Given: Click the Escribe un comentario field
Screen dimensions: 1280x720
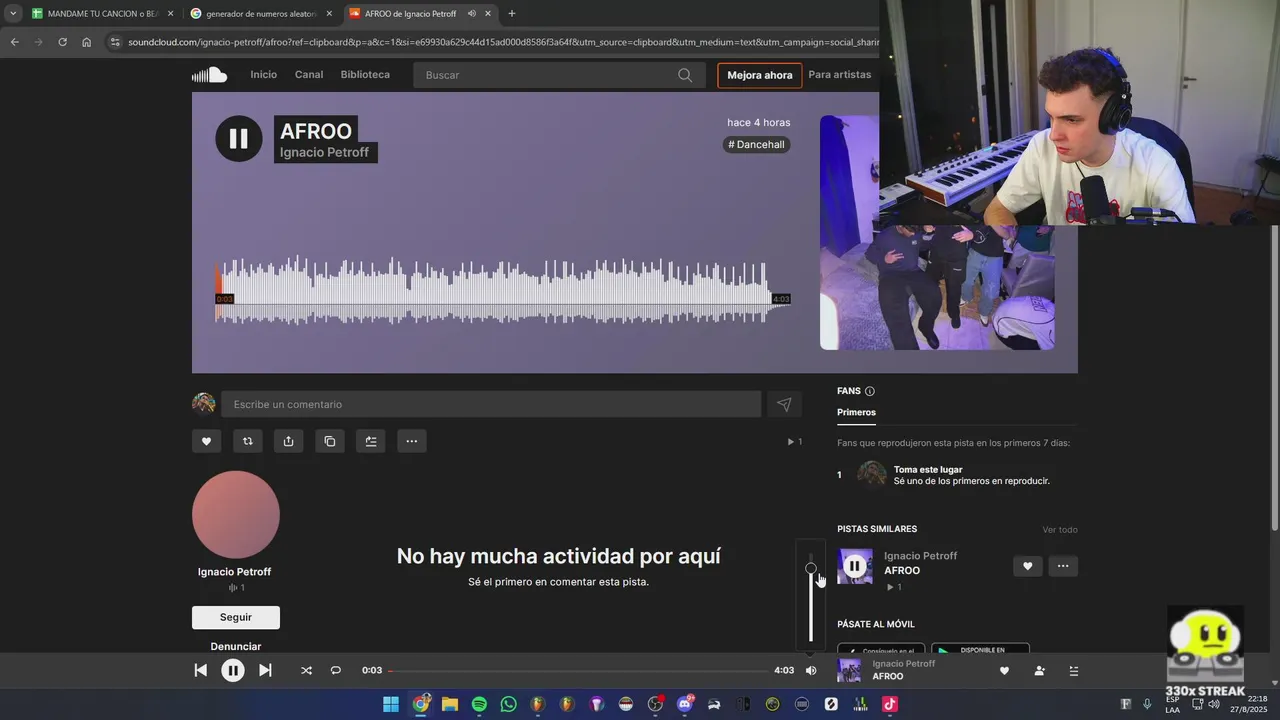Looking at the screenshot, I should point(491,404).
